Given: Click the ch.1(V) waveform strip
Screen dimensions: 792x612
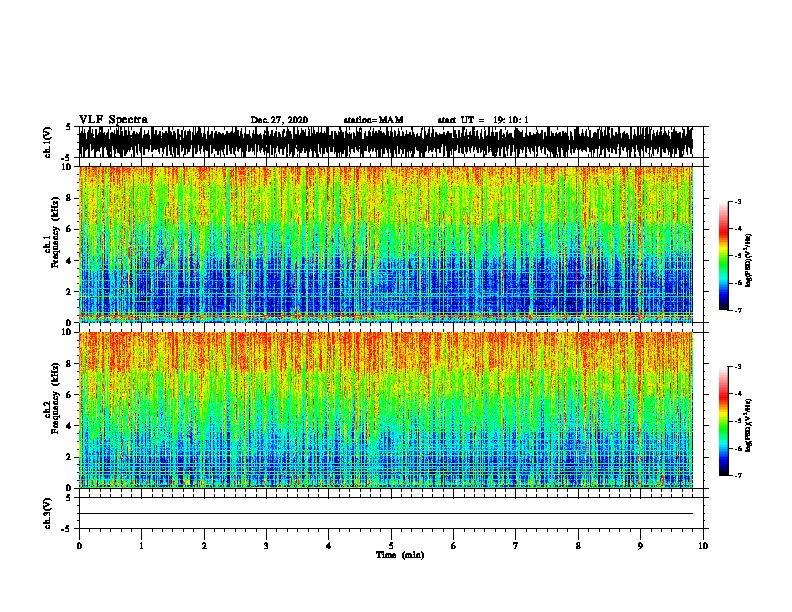Looking at the screenshot, I should [386, 142].
